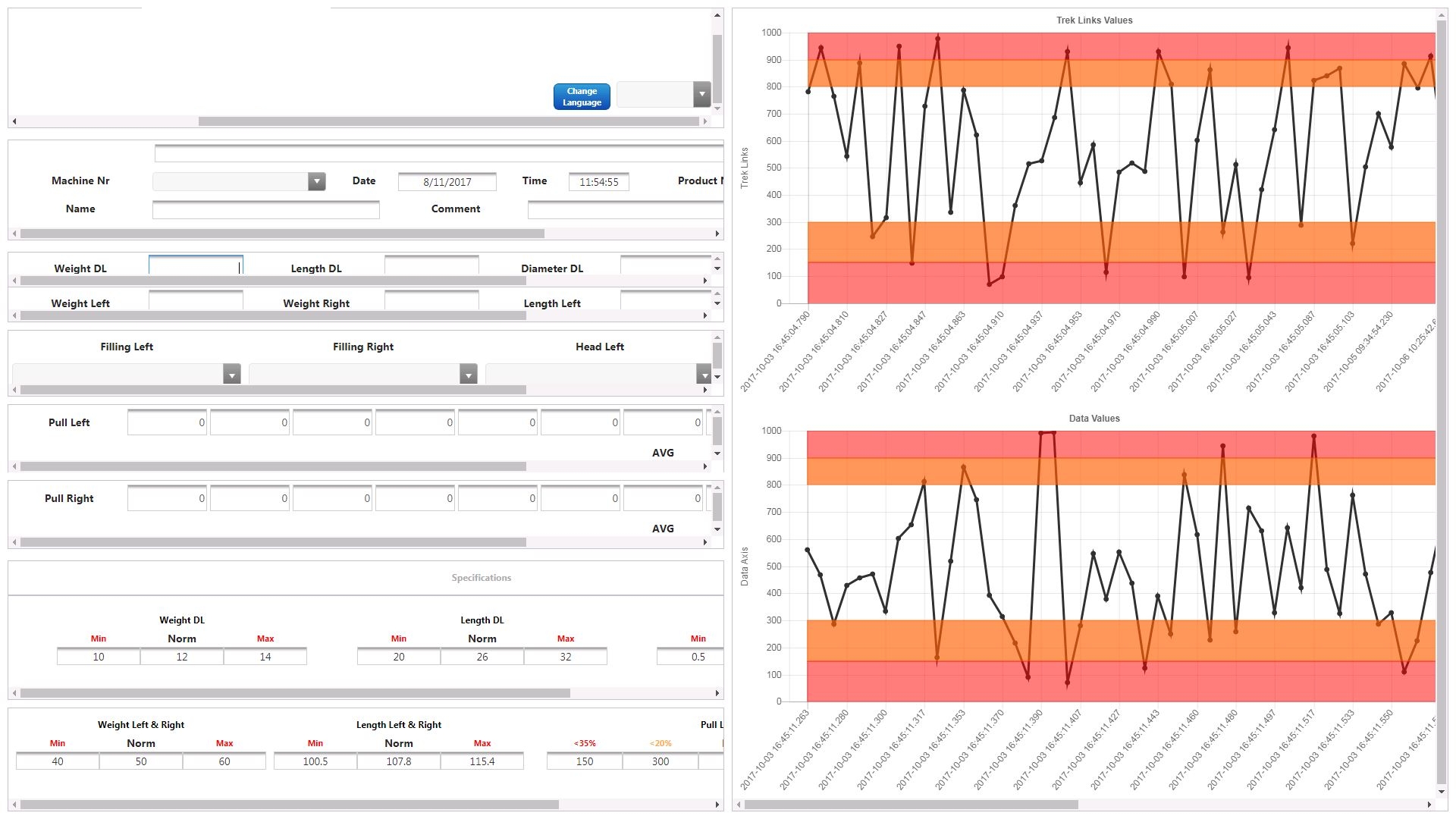Focus the Comment input field

pyautogui.click(x=626, y=210)
